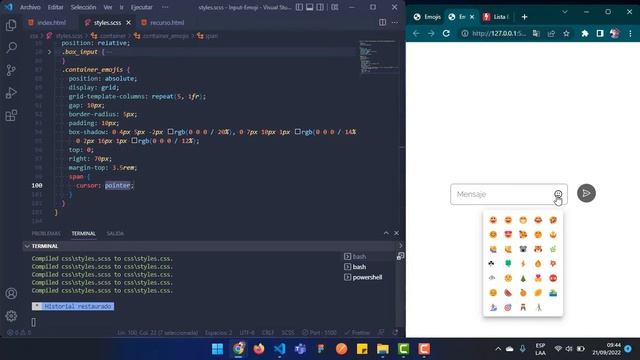This screenshot has height=360, width=640.
Task: Maximize the panel with the up chevron
Action: pos(386,233)
